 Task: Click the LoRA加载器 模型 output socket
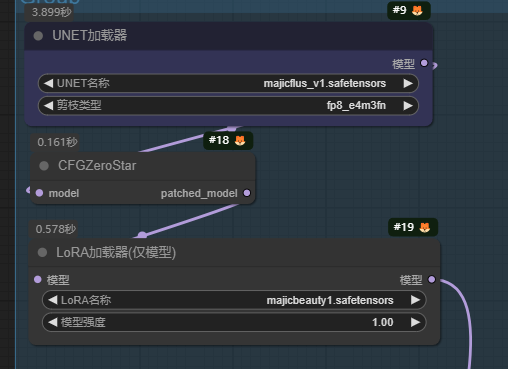tap(432, 279)
